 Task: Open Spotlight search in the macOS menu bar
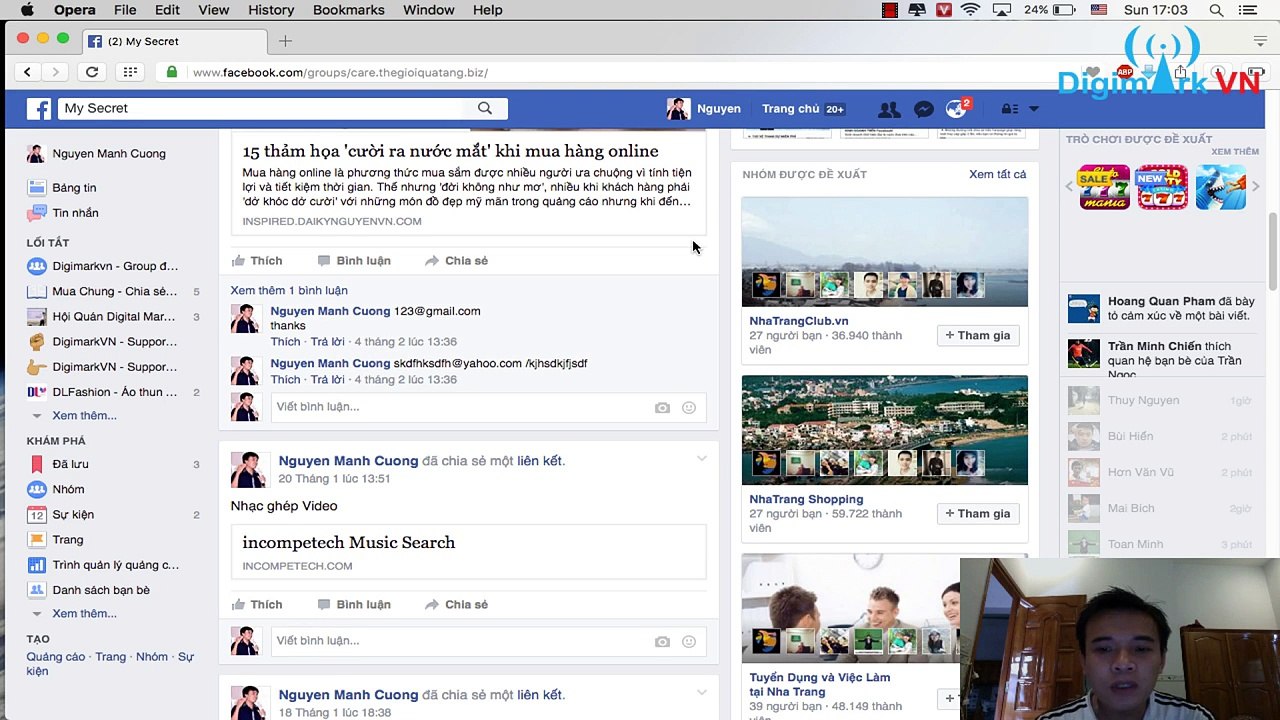coord(1216,10)
